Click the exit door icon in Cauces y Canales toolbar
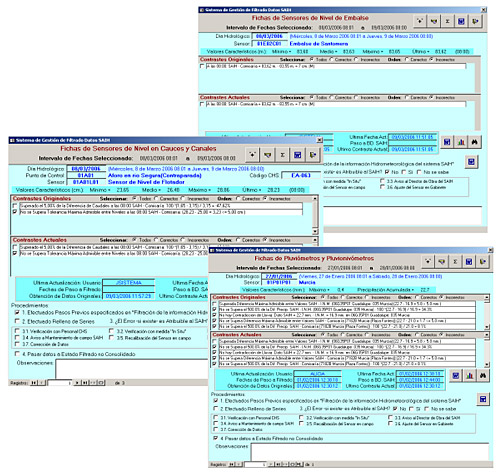This screenshot has width=500, height=473. click(313, 155)
